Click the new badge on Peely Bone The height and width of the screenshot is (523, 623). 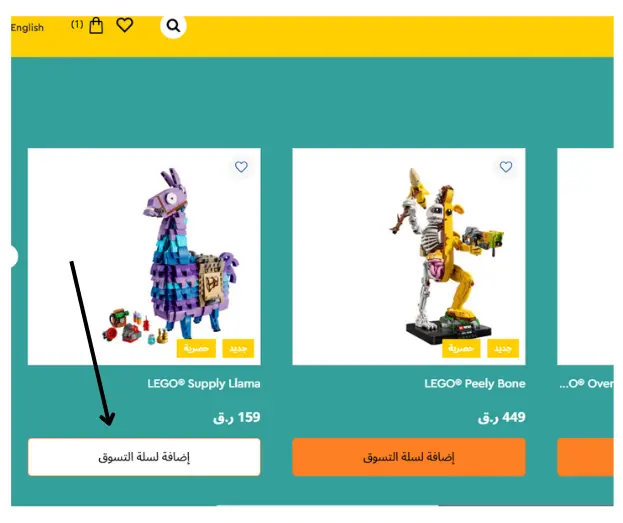tap(503, 349)
